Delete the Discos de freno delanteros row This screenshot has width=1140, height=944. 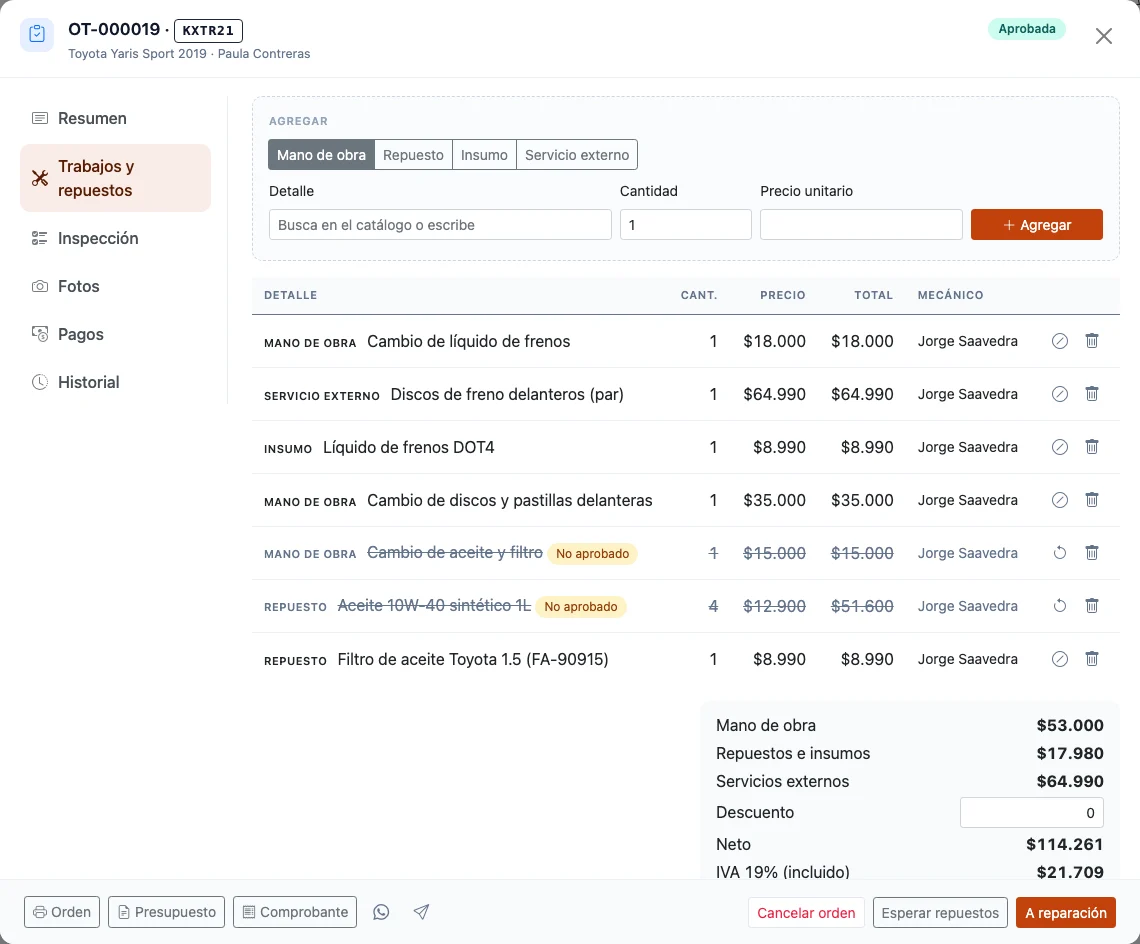[x=1091, y=393]
